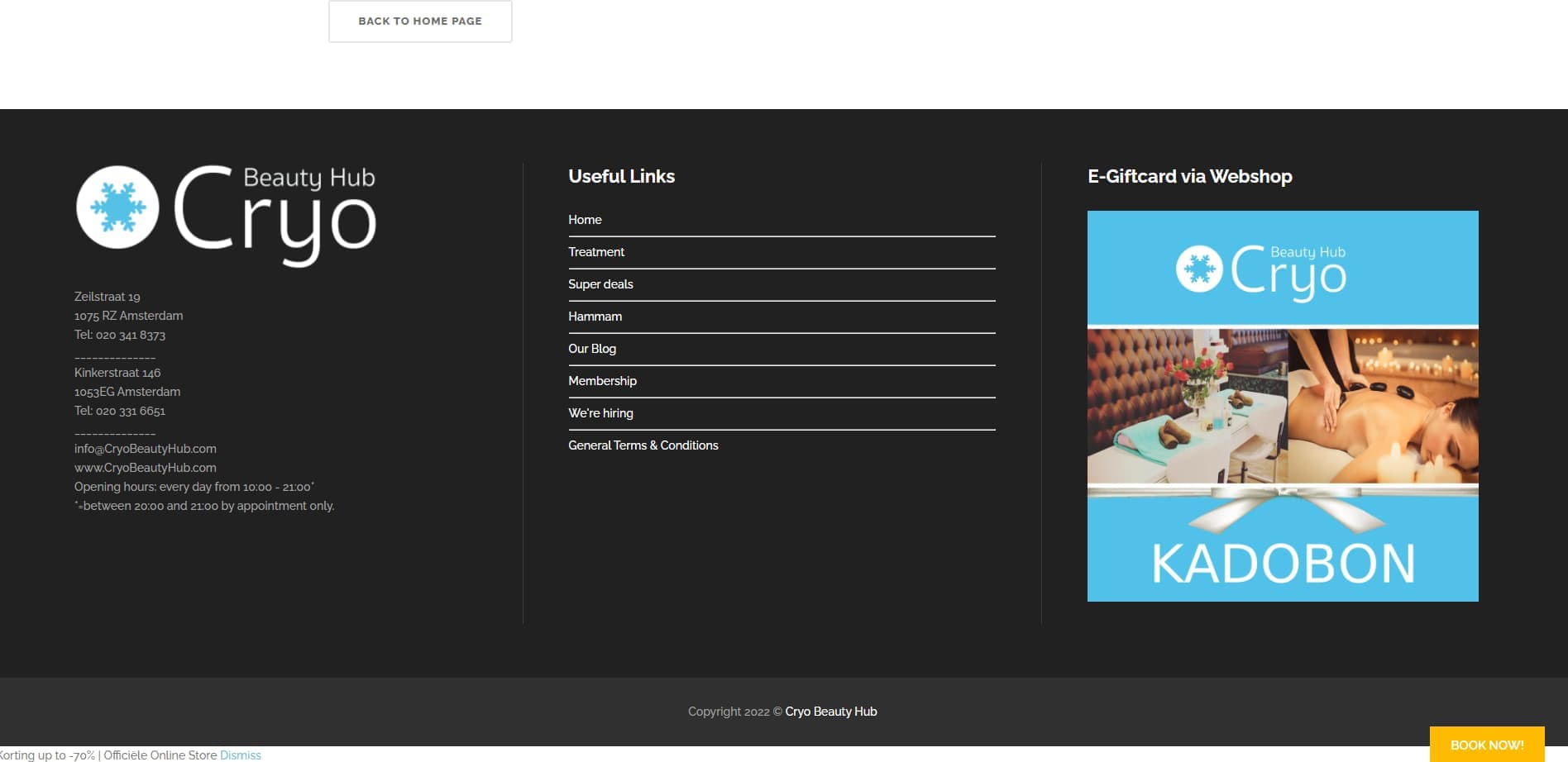
Task: Click the Kinkerstraat phone number 020 331 6651
Action: 131,411
